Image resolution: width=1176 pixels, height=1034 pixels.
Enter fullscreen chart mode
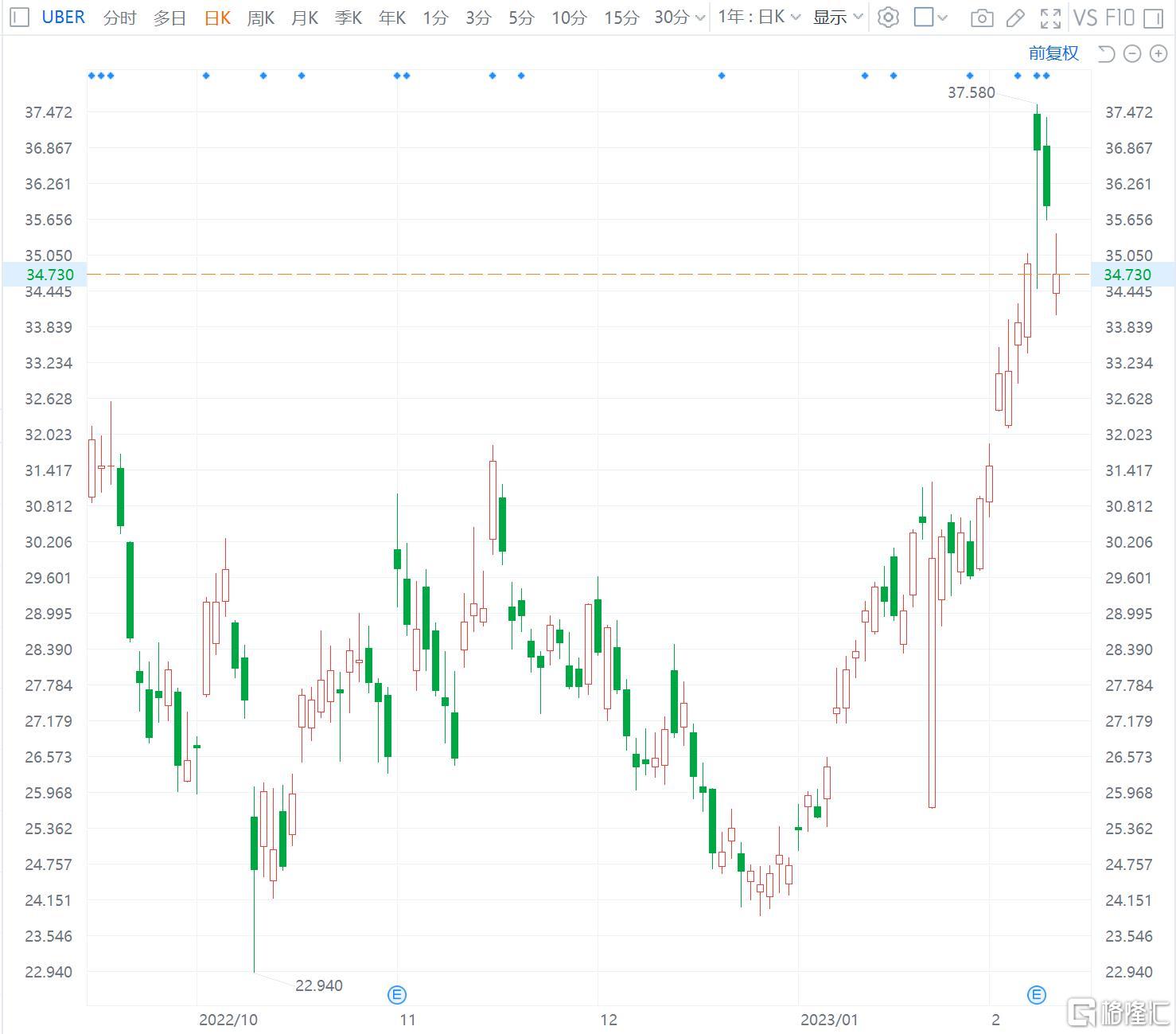[x=1050, y=18]
